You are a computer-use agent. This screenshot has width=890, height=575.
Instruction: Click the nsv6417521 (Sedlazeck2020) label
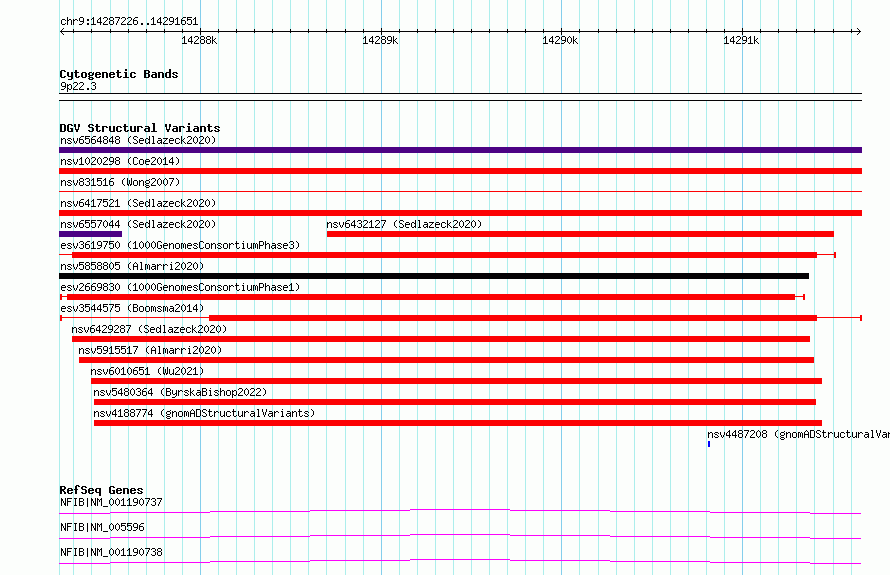[x=138, y=203]
